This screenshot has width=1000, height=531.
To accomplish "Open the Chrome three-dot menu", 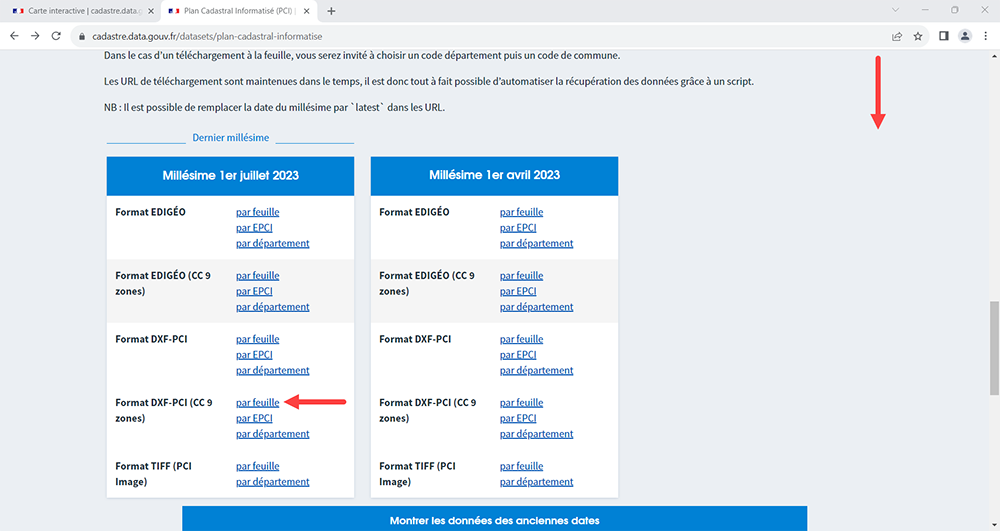I will point(985,35).
